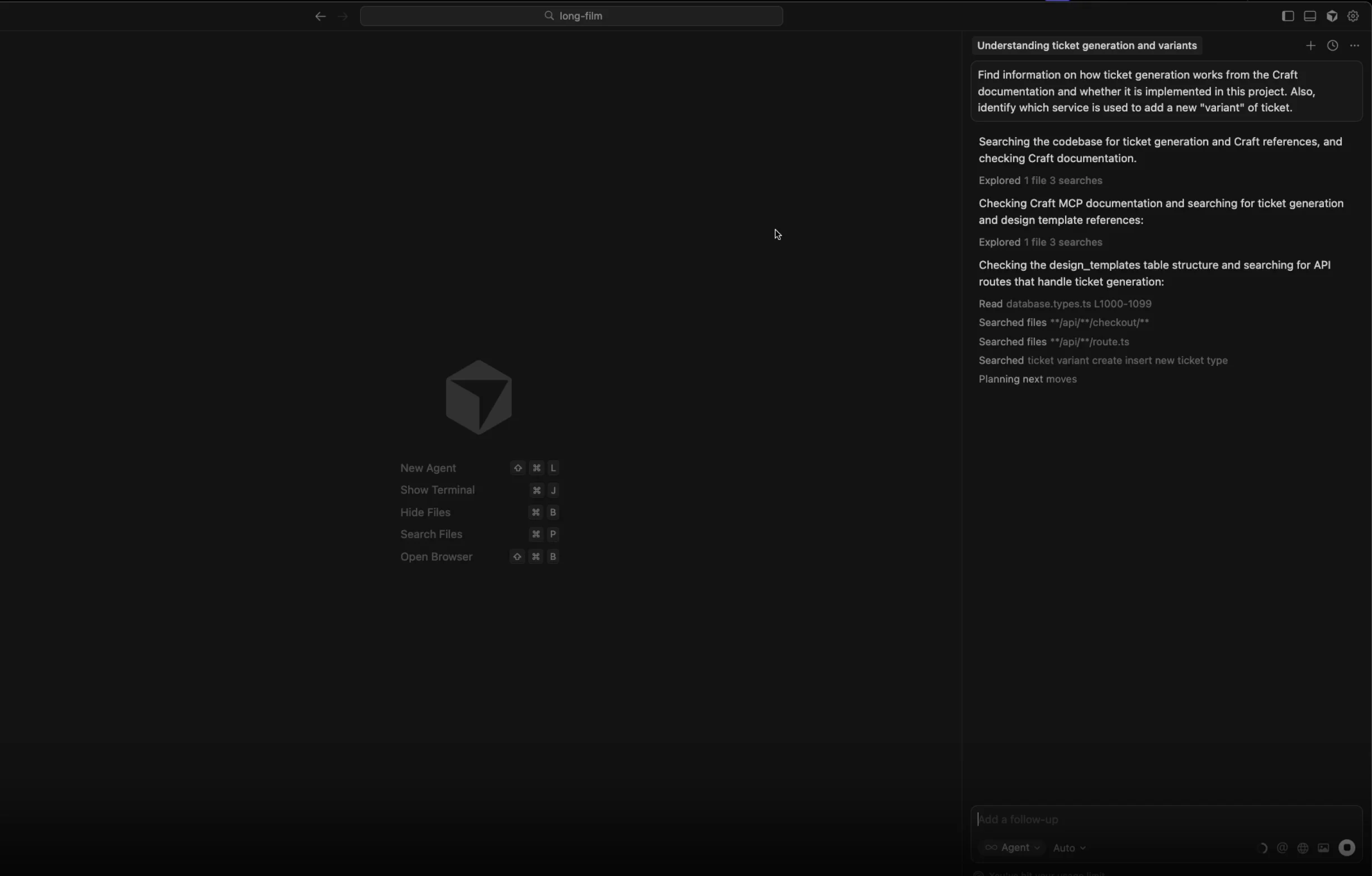The height and width of the screenshot is (876, 1372).
Task: Toggle the left sidebar panel
Action: coord(1287,16)
